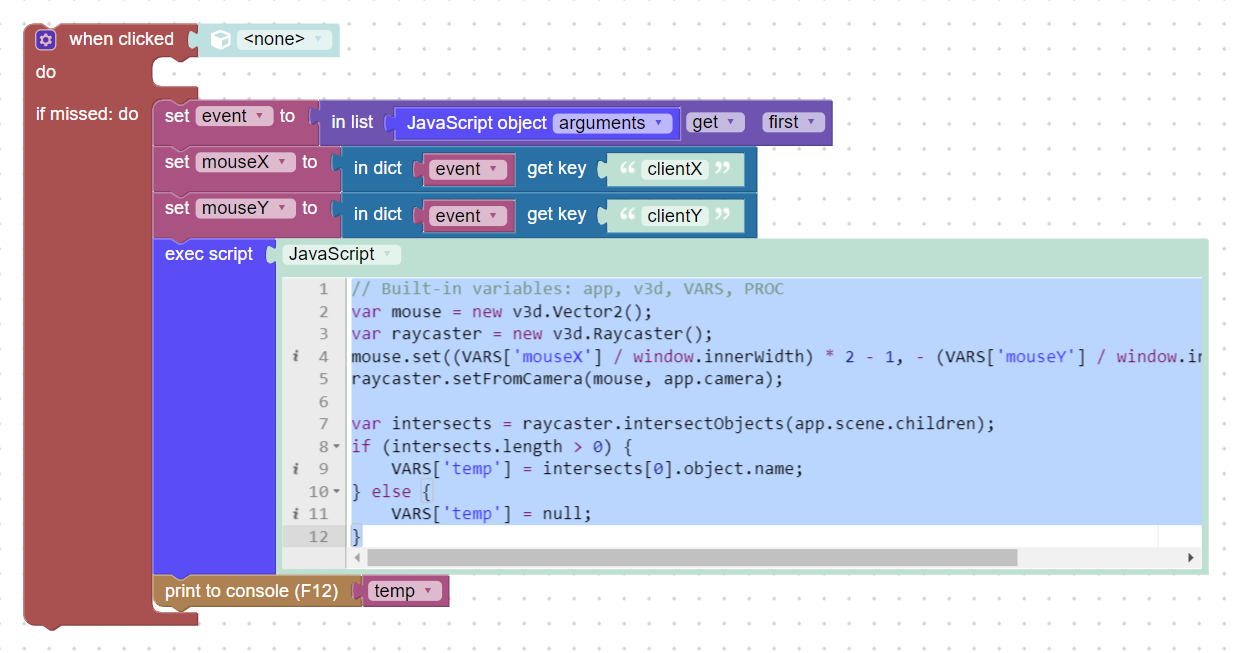The width and height of the screenshot is (1242, 653).
Task: Collapse the if block at line 8
Action: pyautogui.click(x=336, y=446)
